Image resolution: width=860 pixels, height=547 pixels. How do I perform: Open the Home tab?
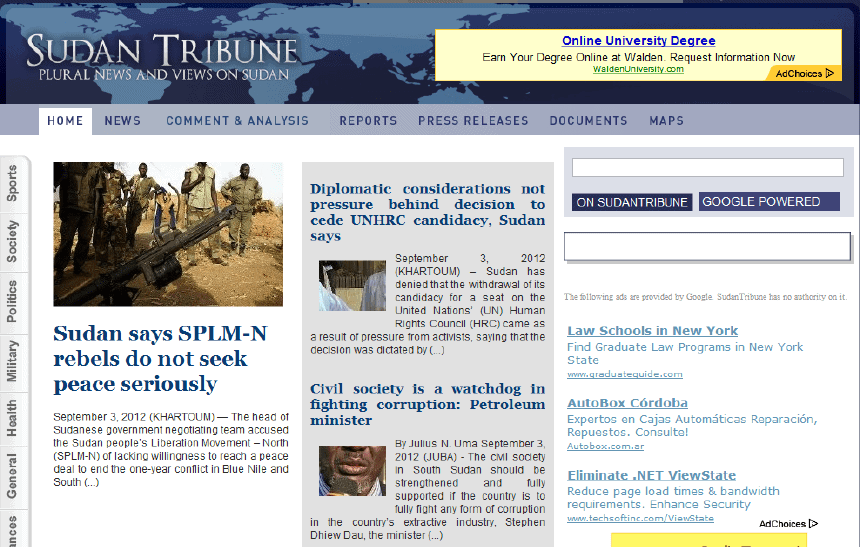65,121
